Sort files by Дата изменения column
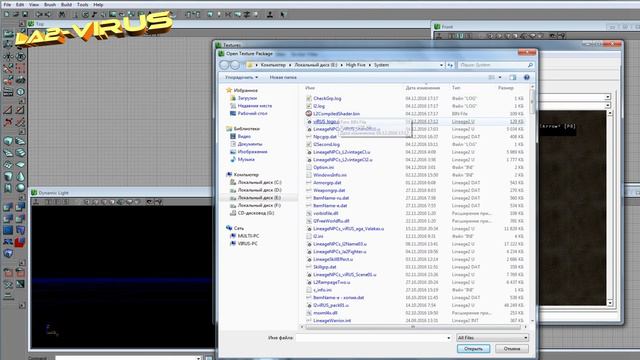The image size is (640, 360). coord(423,88)
